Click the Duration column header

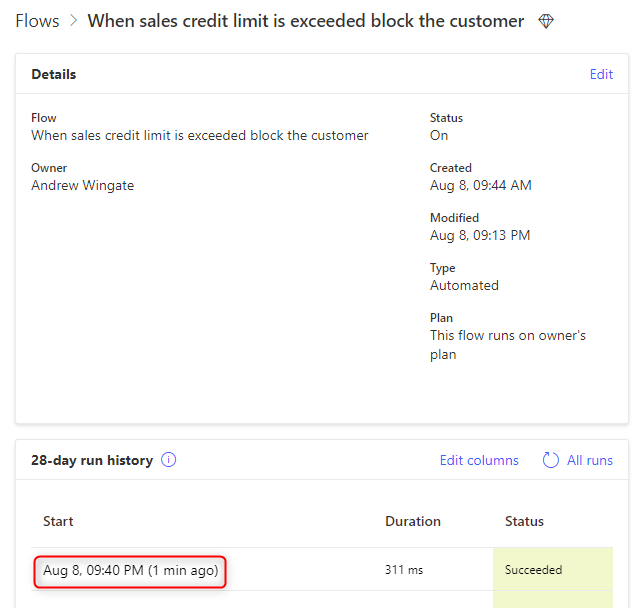[412, 521]
